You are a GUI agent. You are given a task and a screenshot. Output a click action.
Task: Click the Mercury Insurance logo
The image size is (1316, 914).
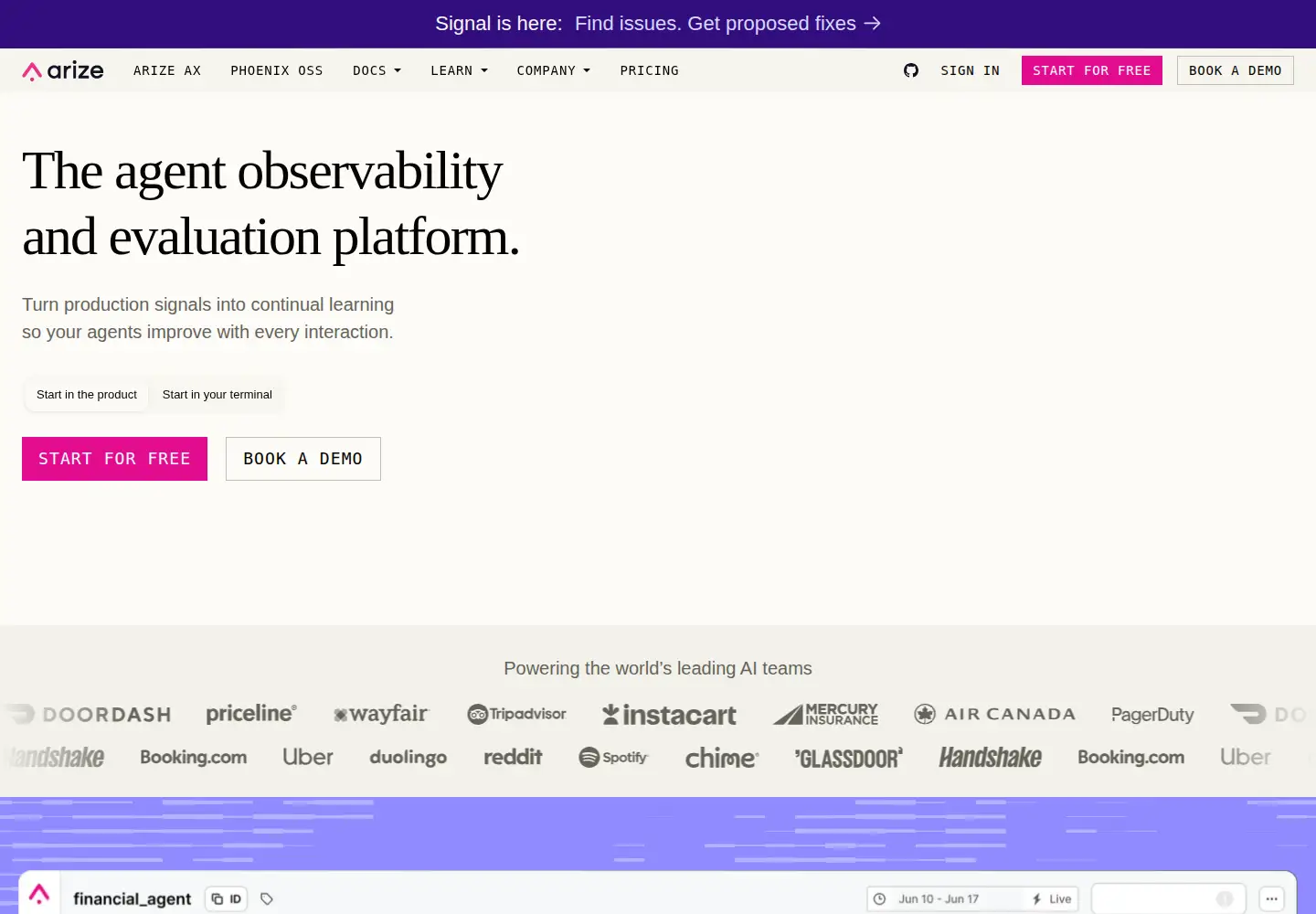pyautogui.click(x=825, y=714)
